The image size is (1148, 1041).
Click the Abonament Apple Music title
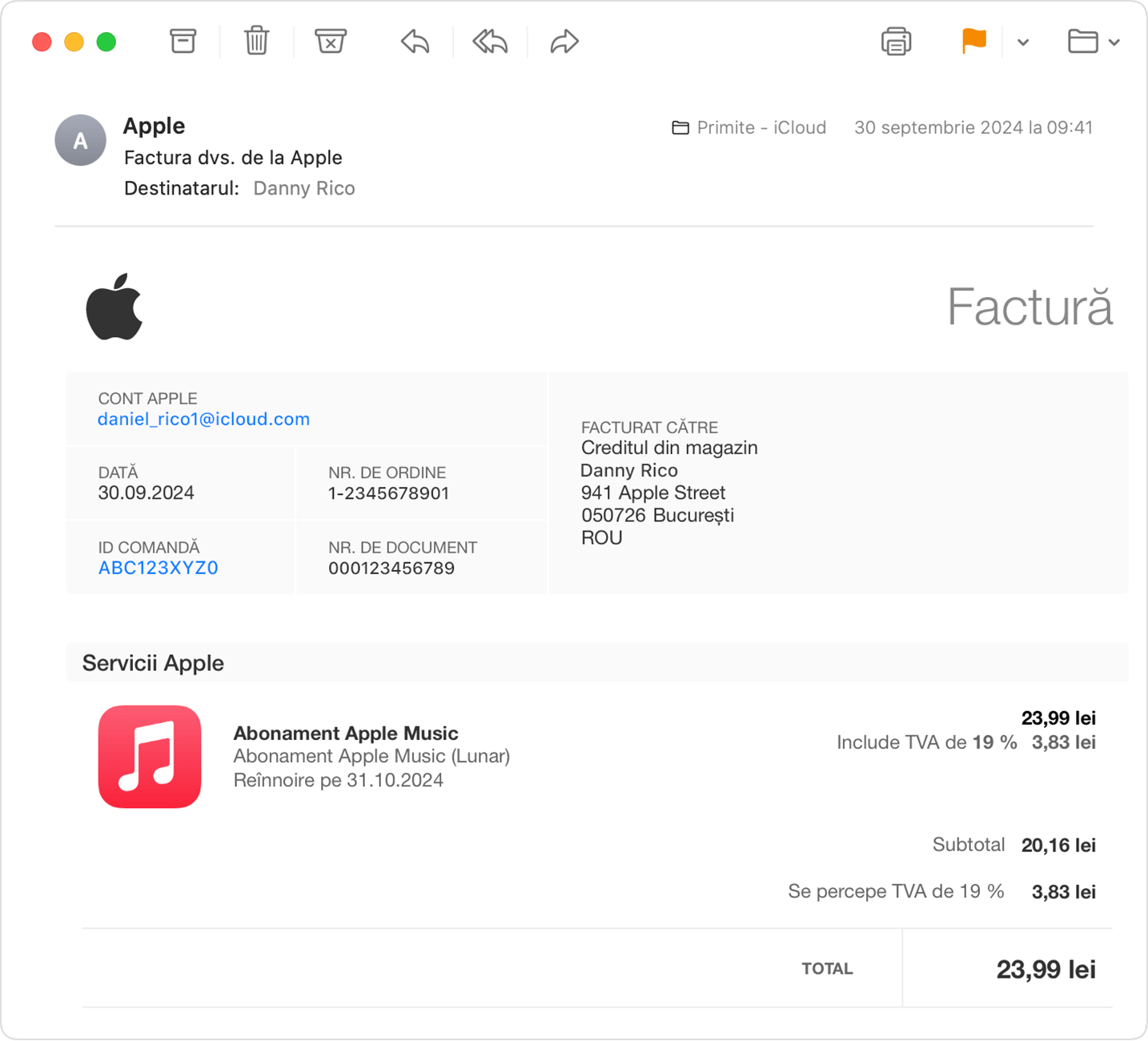(x=346, y=733)
